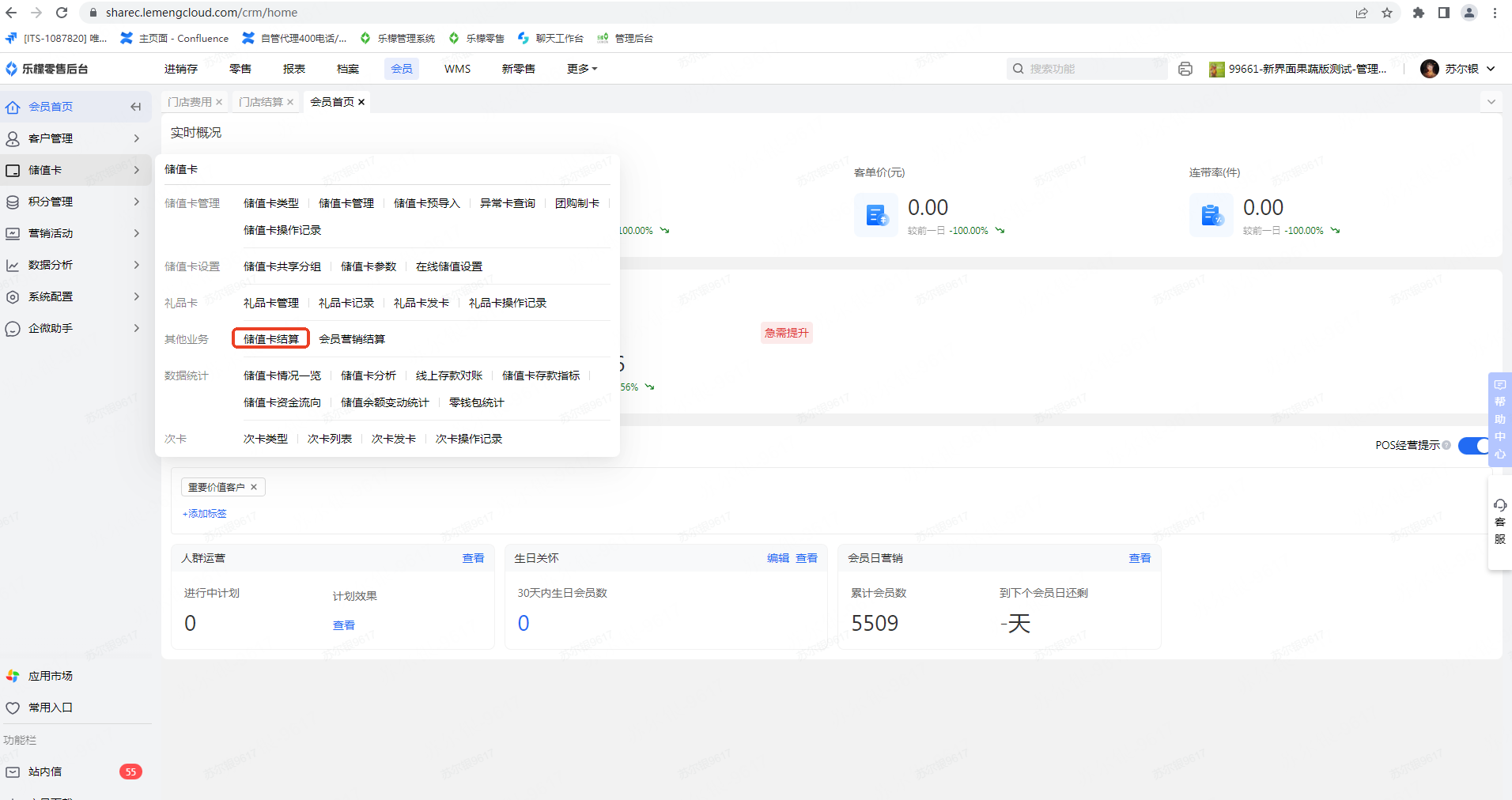Image resolution: width=1512 pixels, height=800 pixels.
Task: Expand the 储值卡 sidebar chevron
Action: [137, 170]
